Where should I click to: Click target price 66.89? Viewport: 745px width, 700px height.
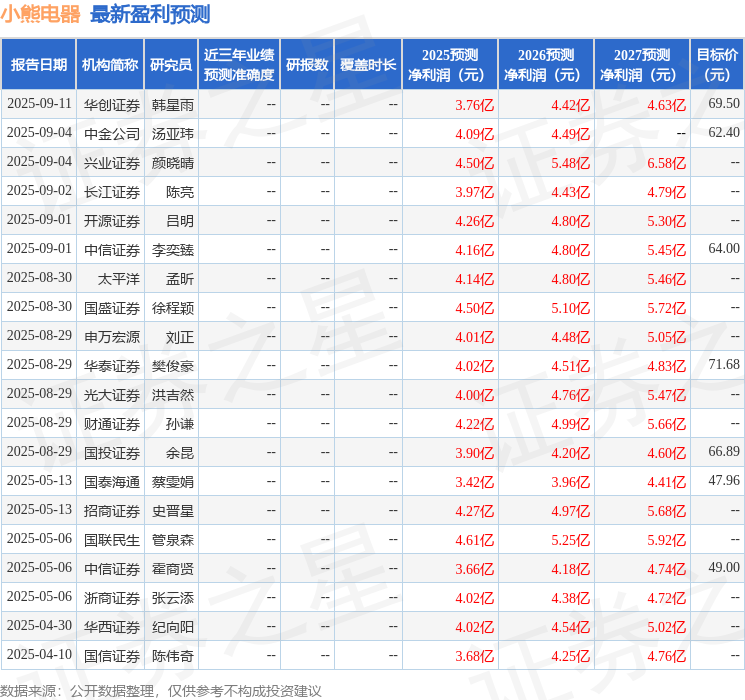724,451
